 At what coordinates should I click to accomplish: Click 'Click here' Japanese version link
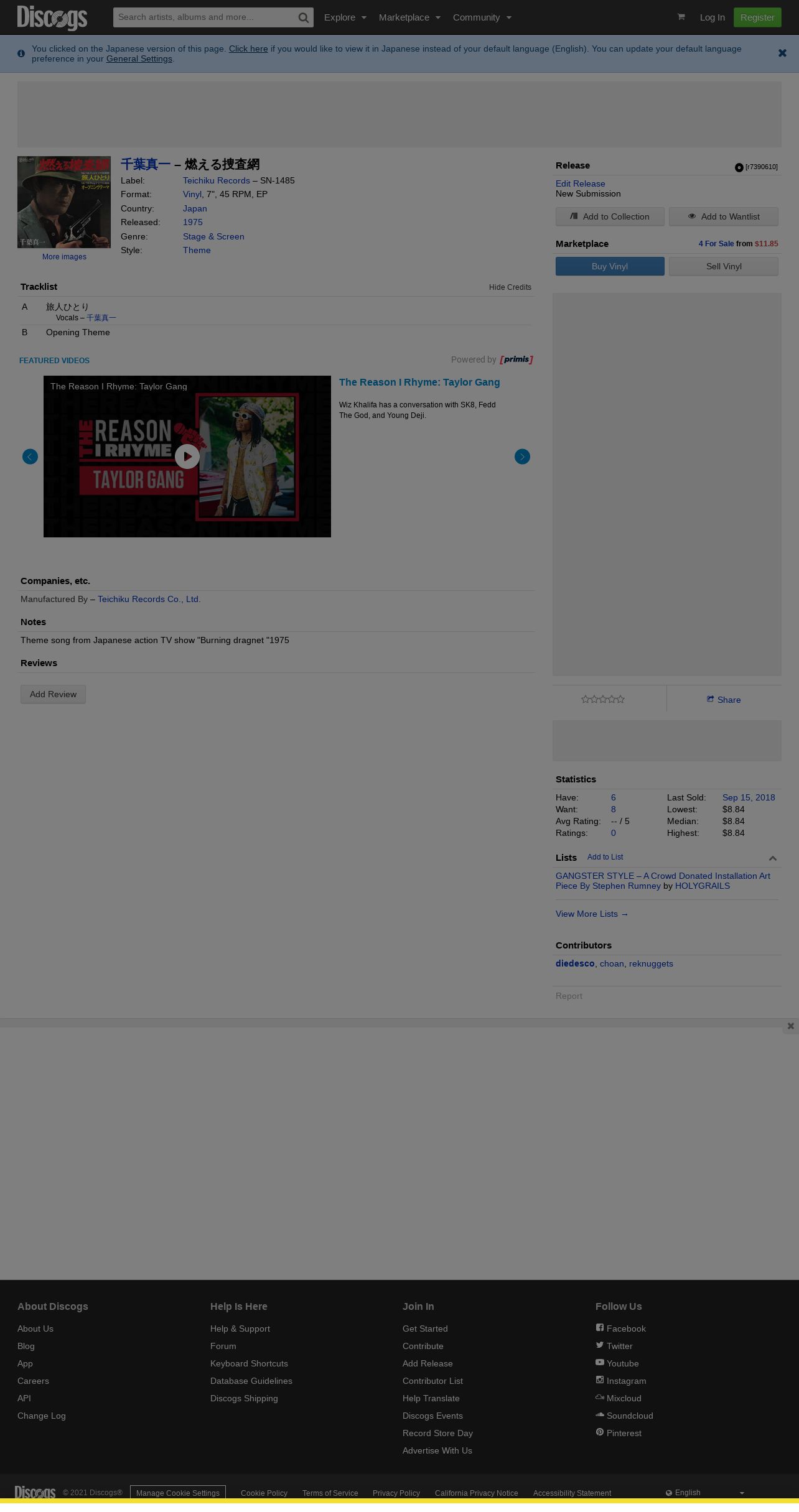tap(248, 49)
